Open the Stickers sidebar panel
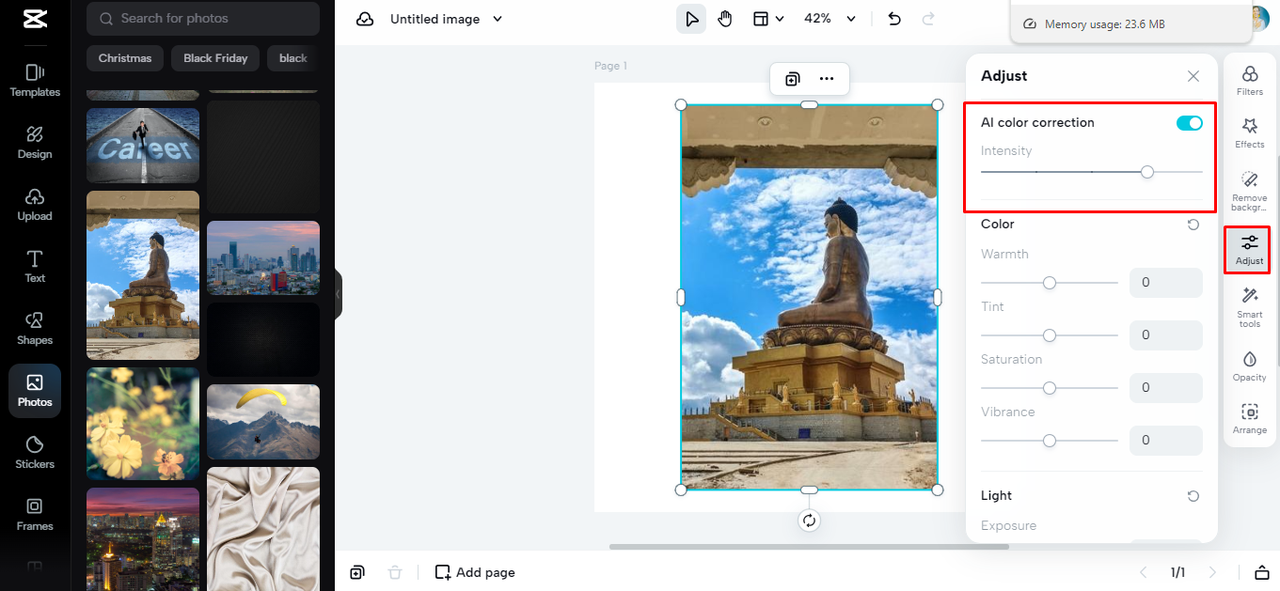1280x591 pixels. [35, 452]
